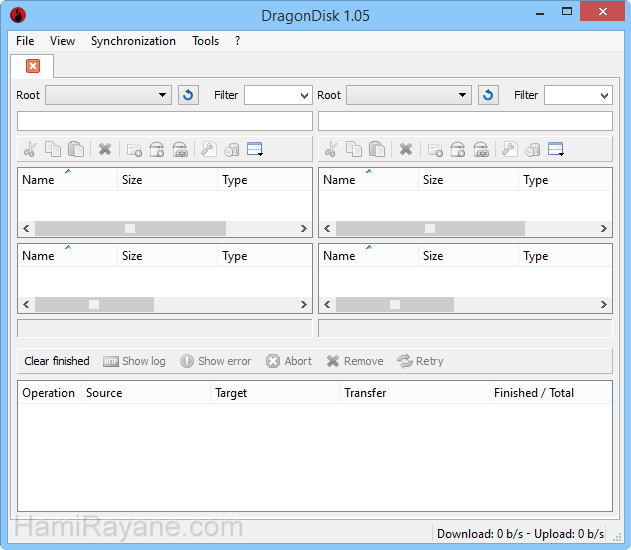Click the horizontal scrollbar thumb in lower-right list

click(x=395, y=305)
